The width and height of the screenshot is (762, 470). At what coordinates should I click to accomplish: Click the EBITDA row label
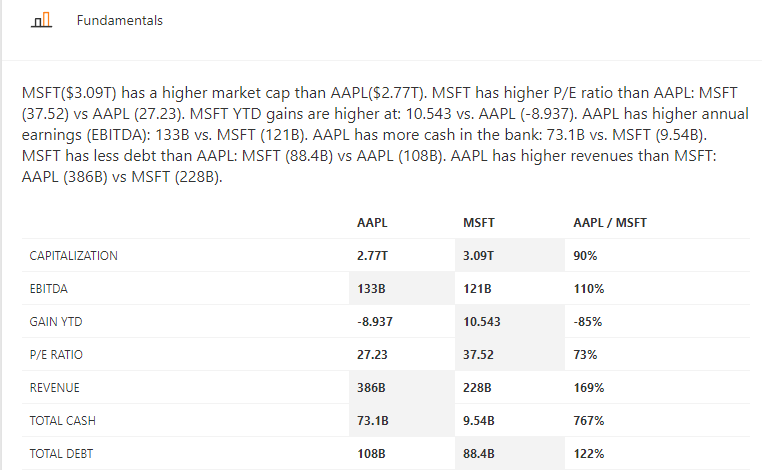coord(49,289)
